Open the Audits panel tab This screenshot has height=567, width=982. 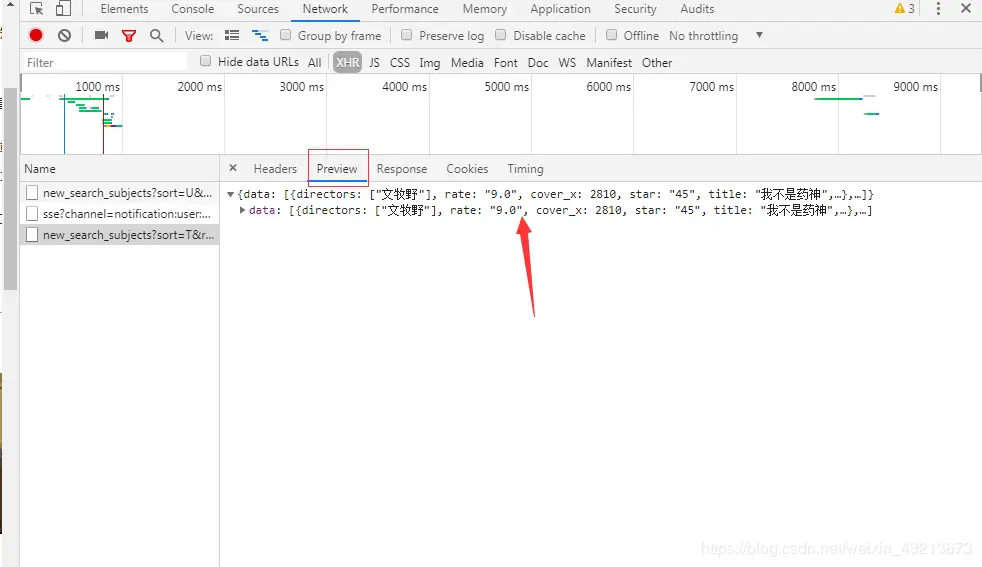coord(697,9)
